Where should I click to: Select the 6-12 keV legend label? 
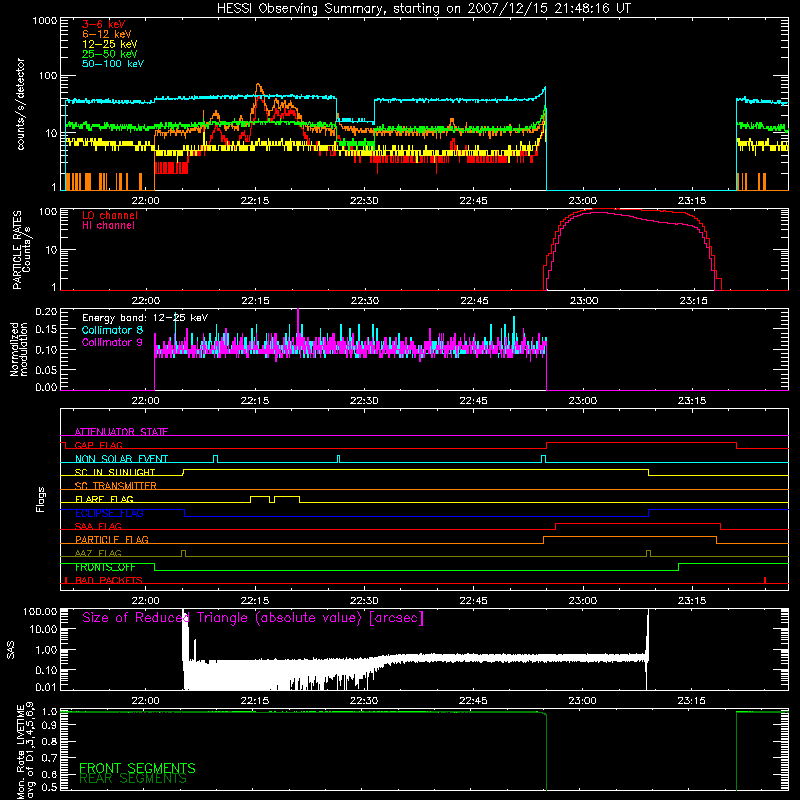106,34
